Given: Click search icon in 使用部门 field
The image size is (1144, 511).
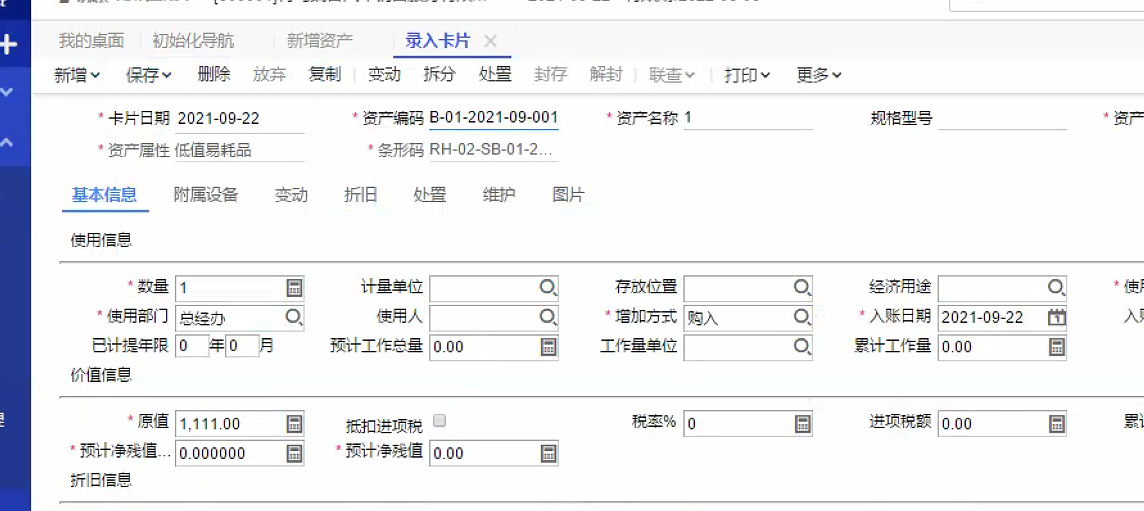Looking at the screenshot, I should click(x=294, y=317).
